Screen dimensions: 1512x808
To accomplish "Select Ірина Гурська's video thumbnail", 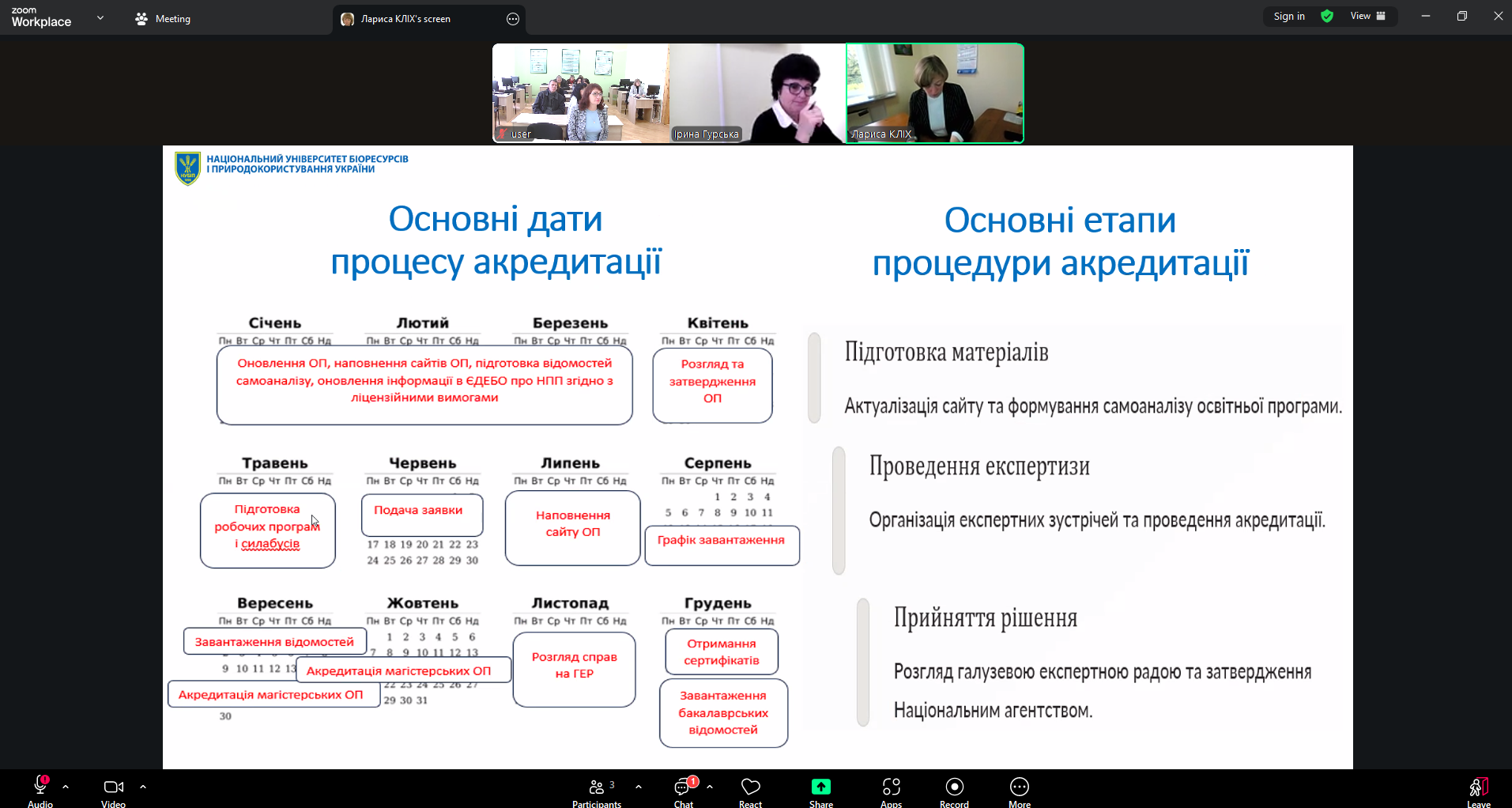I will [757, 93].
